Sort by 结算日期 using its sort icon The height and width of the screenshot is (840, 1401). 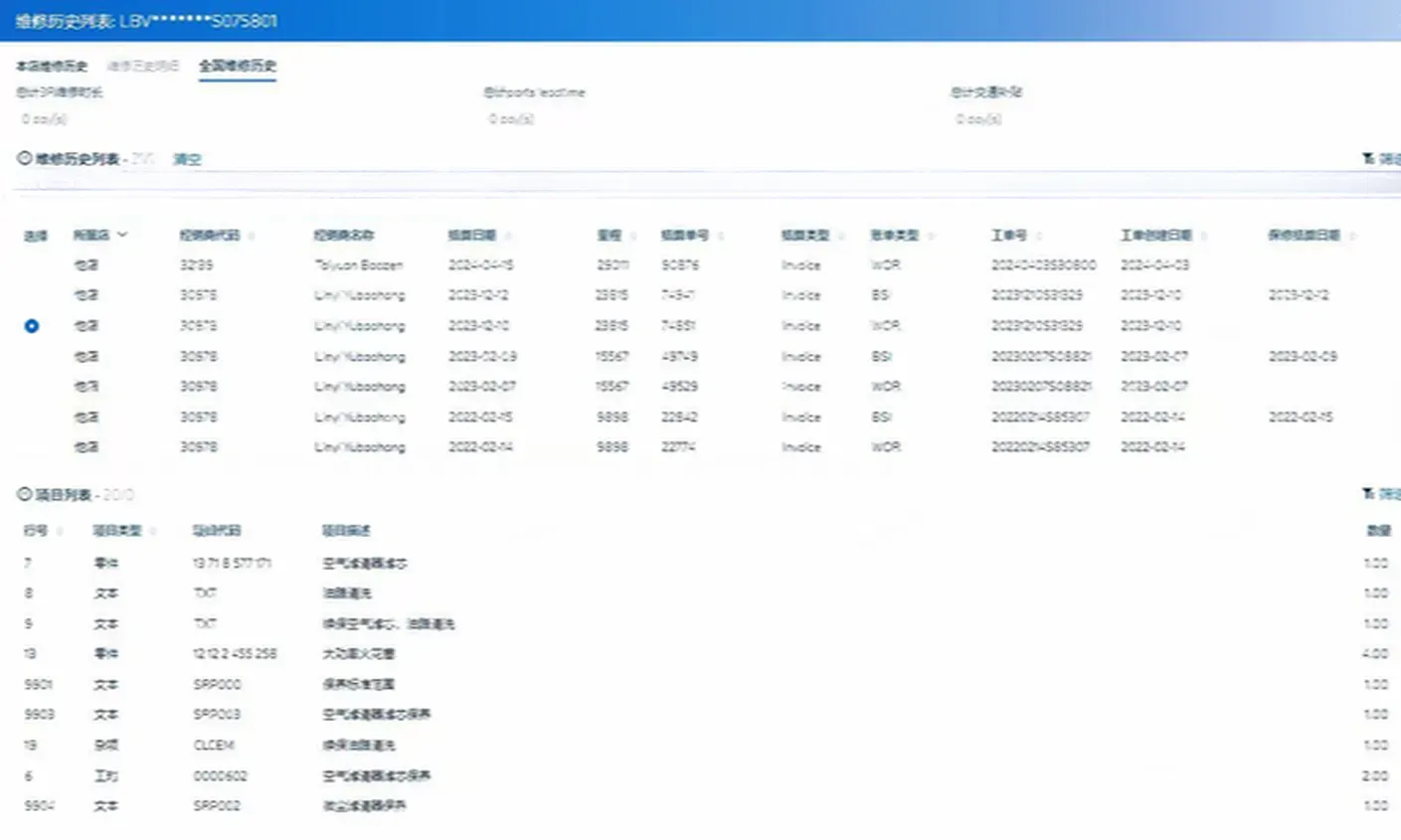tap(508, 237)
